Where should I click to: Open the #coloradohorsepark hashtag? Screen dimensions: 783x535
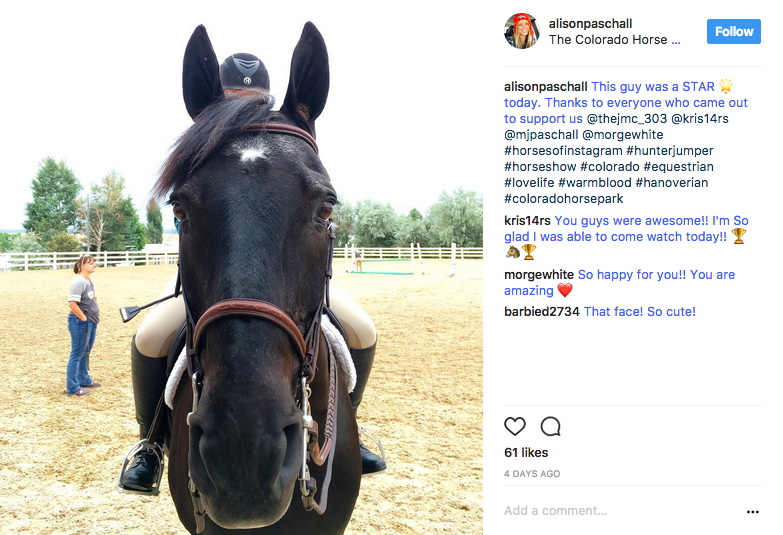(564, 198)
